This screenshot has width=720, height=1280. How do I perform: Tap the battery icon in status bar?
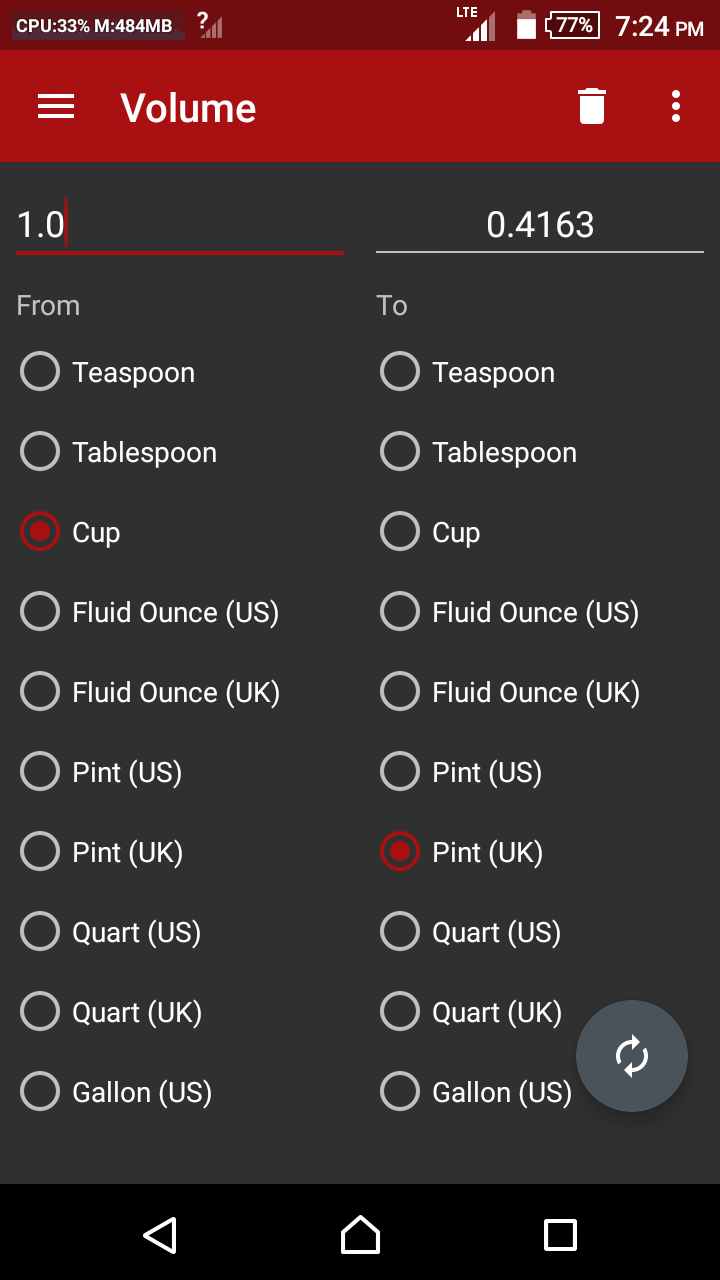click(x=526, y=25)
